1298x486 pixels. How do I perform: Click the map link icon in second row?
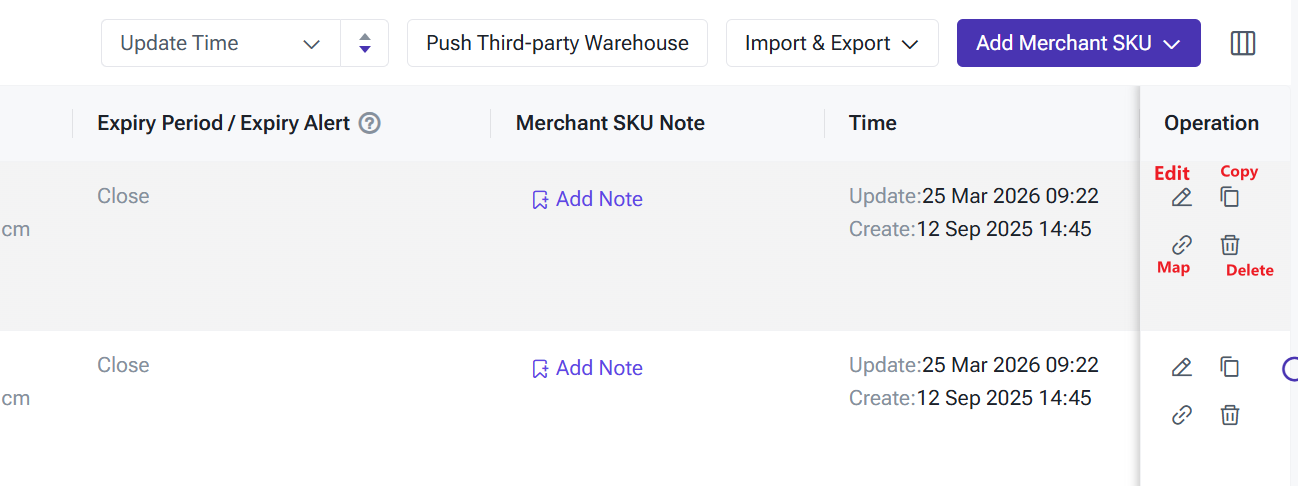click(x=1182, y=415)
